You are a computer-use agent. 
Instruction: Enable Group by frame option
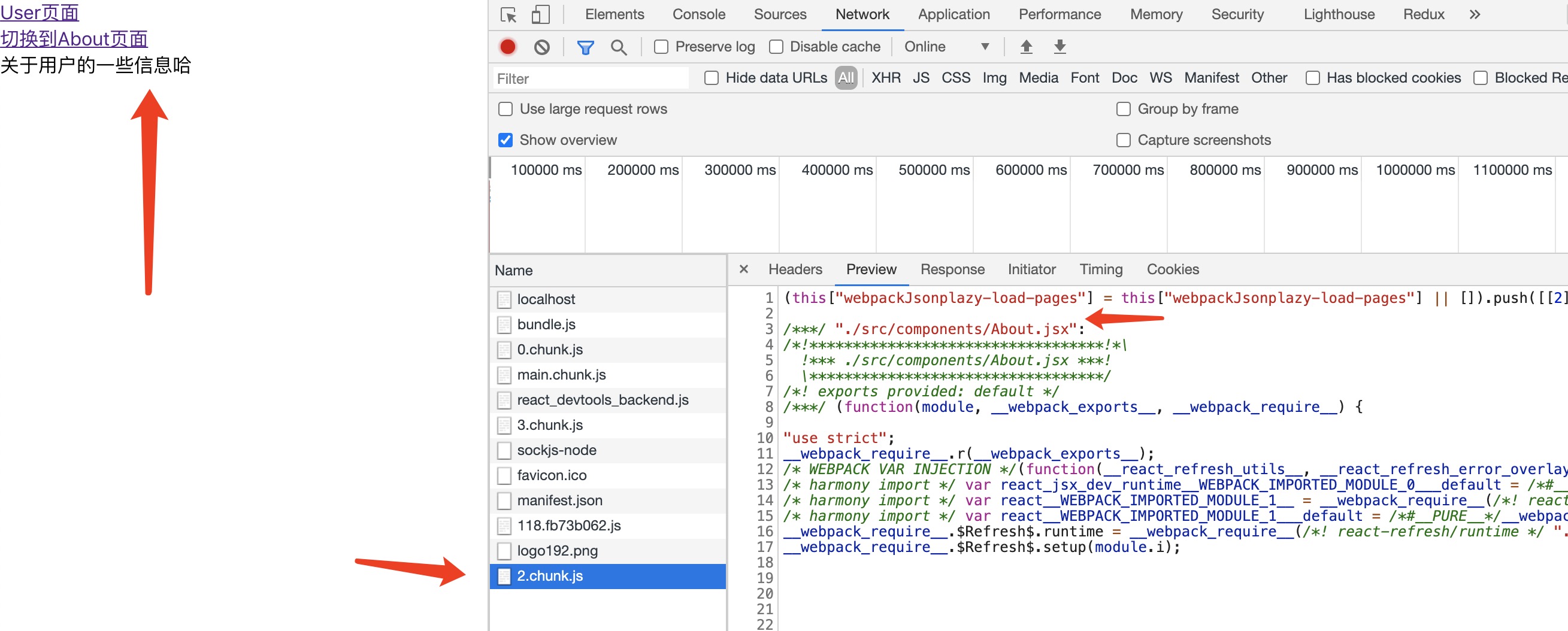(1123, 109)
